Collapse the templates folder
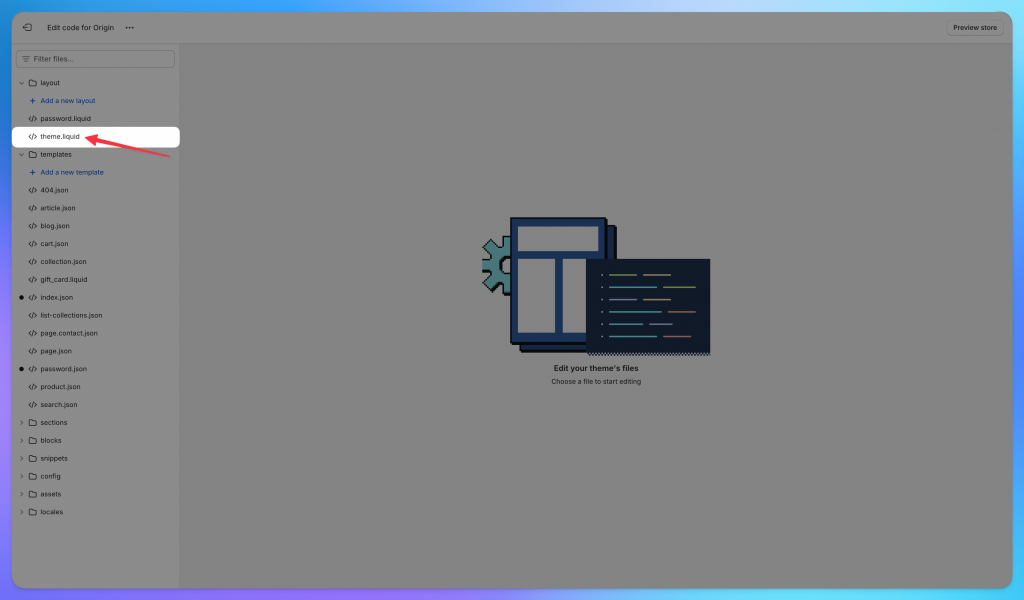The height and width of the screenshot is (600, 1024). (x=20, y=154)
